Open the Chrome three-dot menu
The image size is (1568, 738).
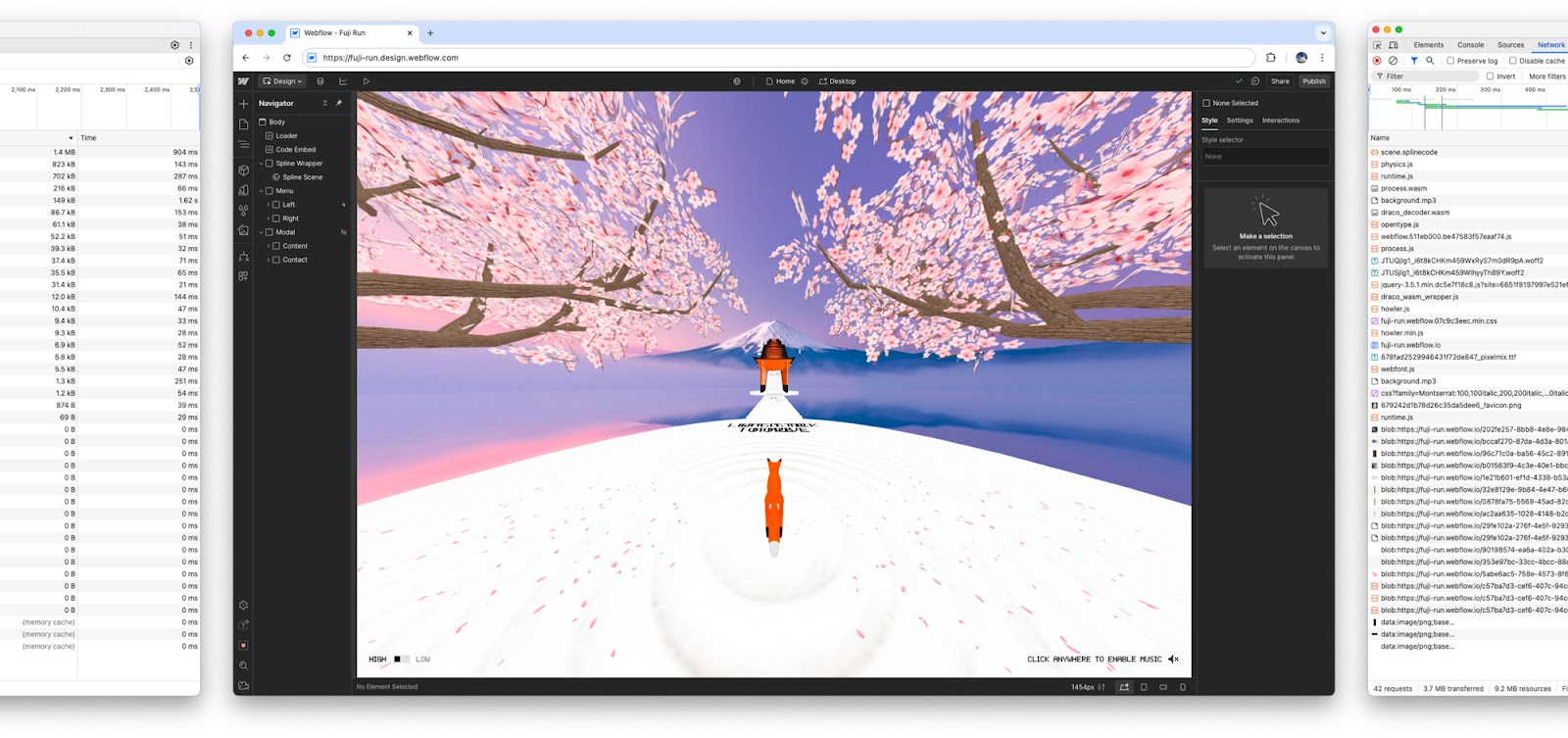tap(1322, 58)
